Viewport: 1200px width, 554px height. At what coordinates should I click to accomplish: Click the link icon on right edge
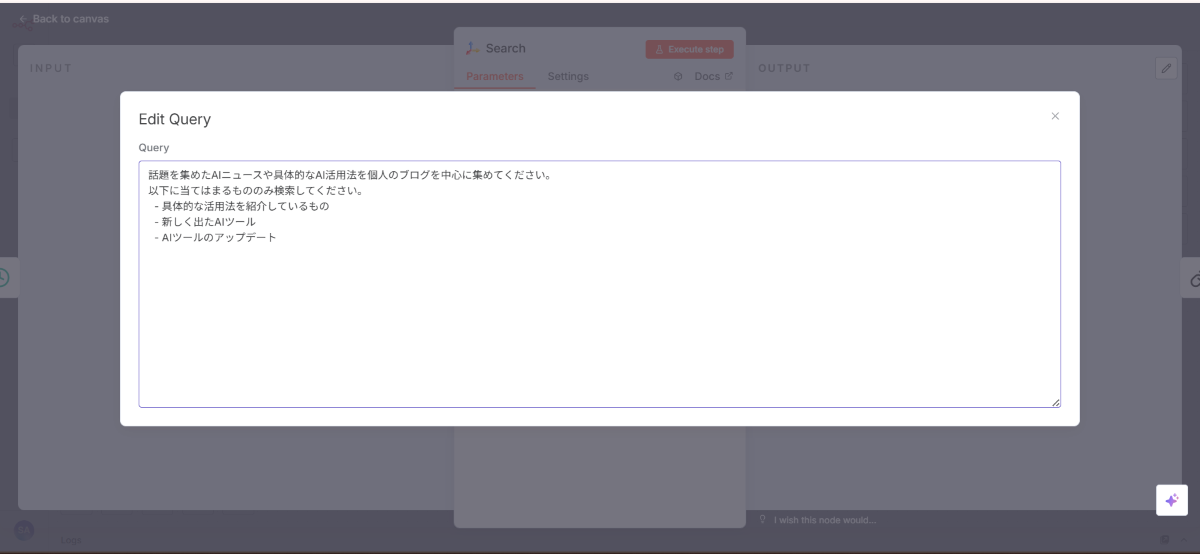point(1194,280)
